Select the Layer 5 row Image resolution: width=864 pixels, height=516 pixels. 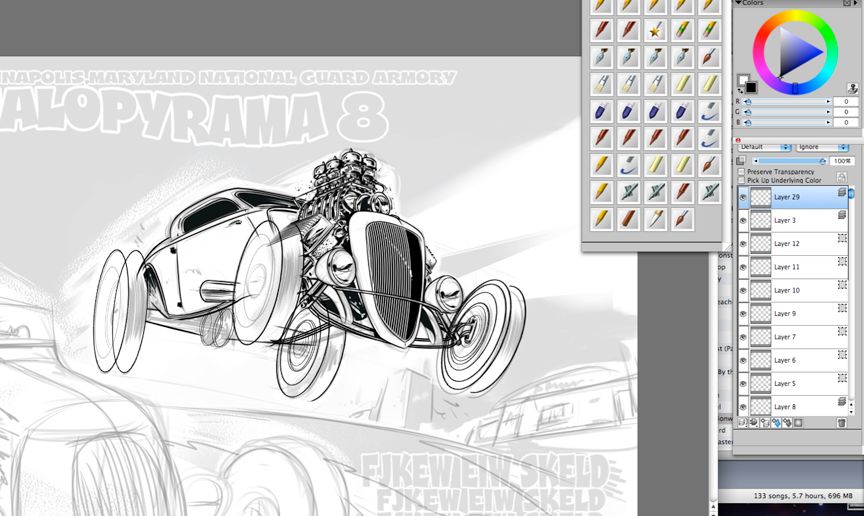(793, 384)
